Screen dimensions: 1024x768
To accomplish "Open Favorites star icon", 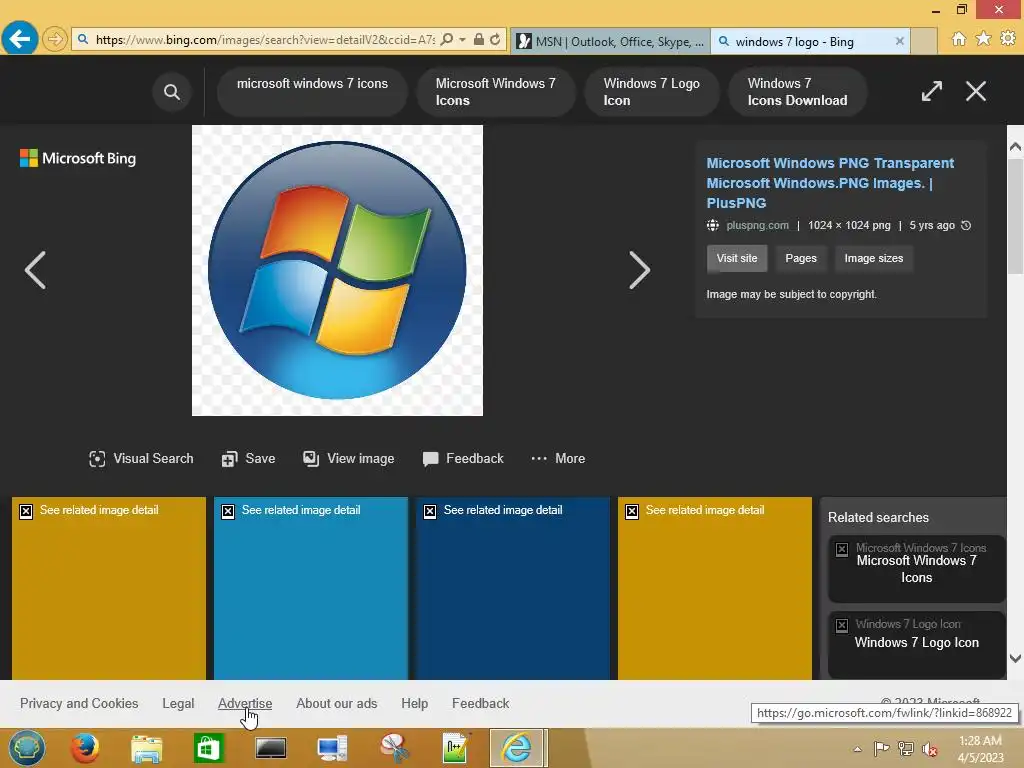I will (x=984, y=39).
